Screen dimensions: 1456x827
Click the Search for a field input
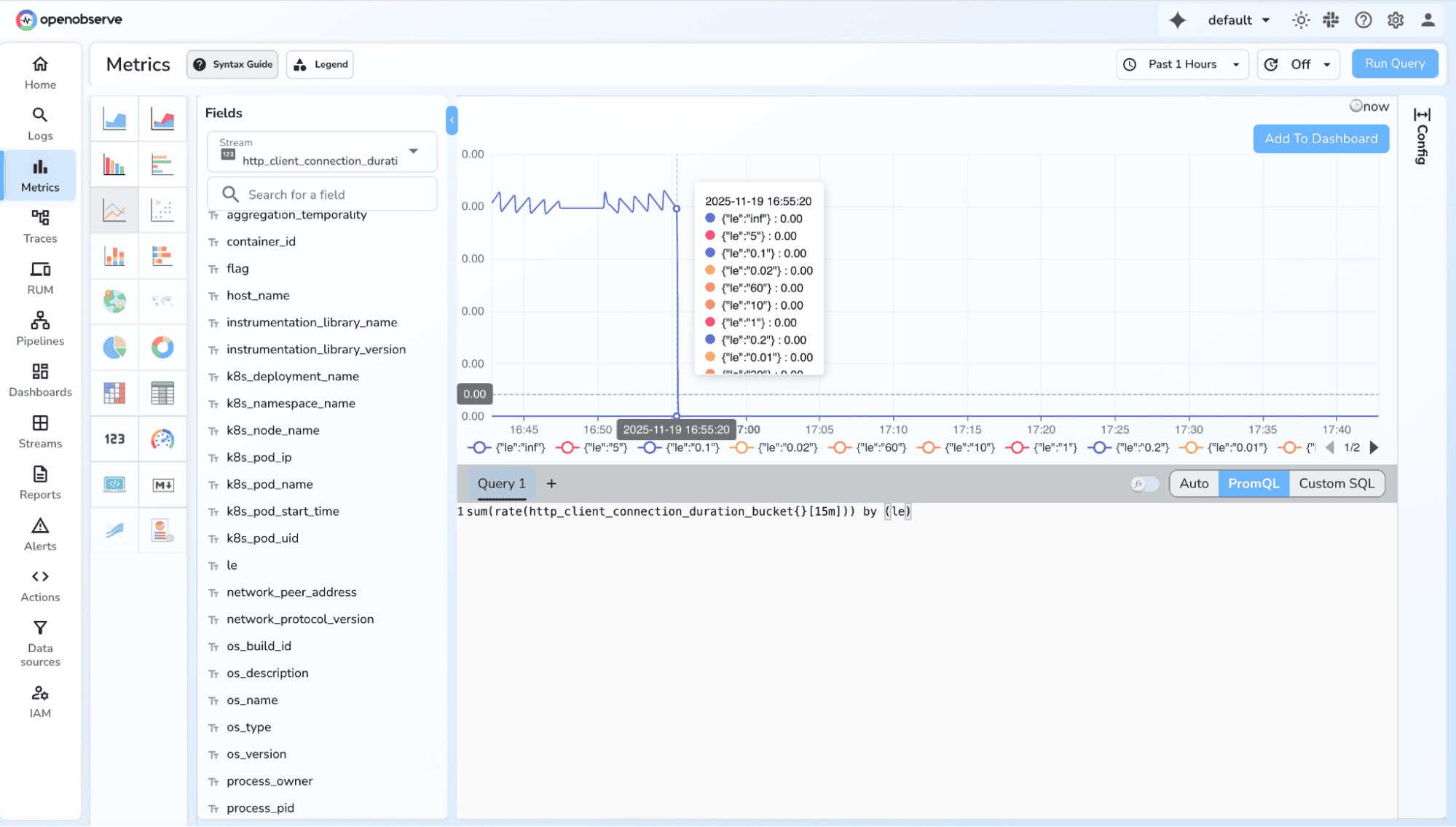(321, 195)
